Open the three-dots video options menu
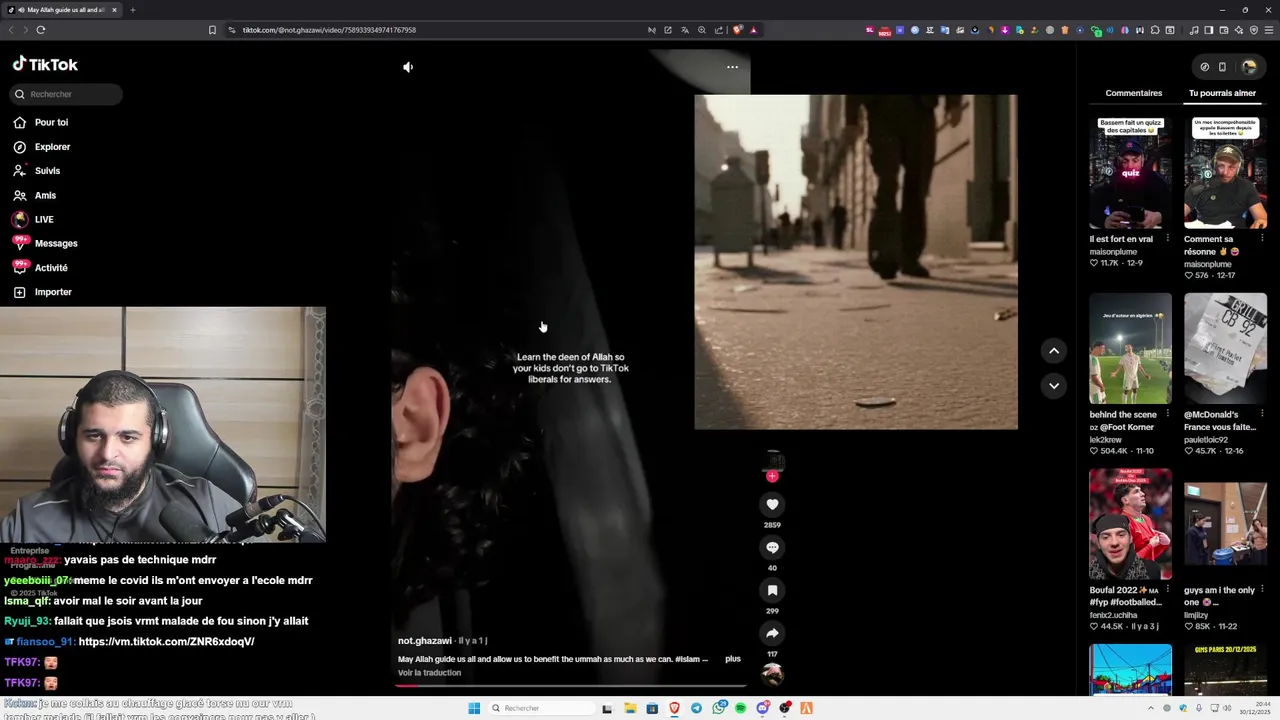Screen dimensions: 1280x720 732,67
